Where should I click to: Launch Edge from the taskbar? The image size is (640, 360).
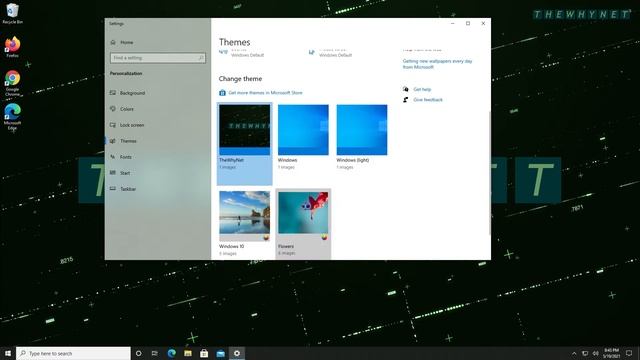tap(171, 353)
